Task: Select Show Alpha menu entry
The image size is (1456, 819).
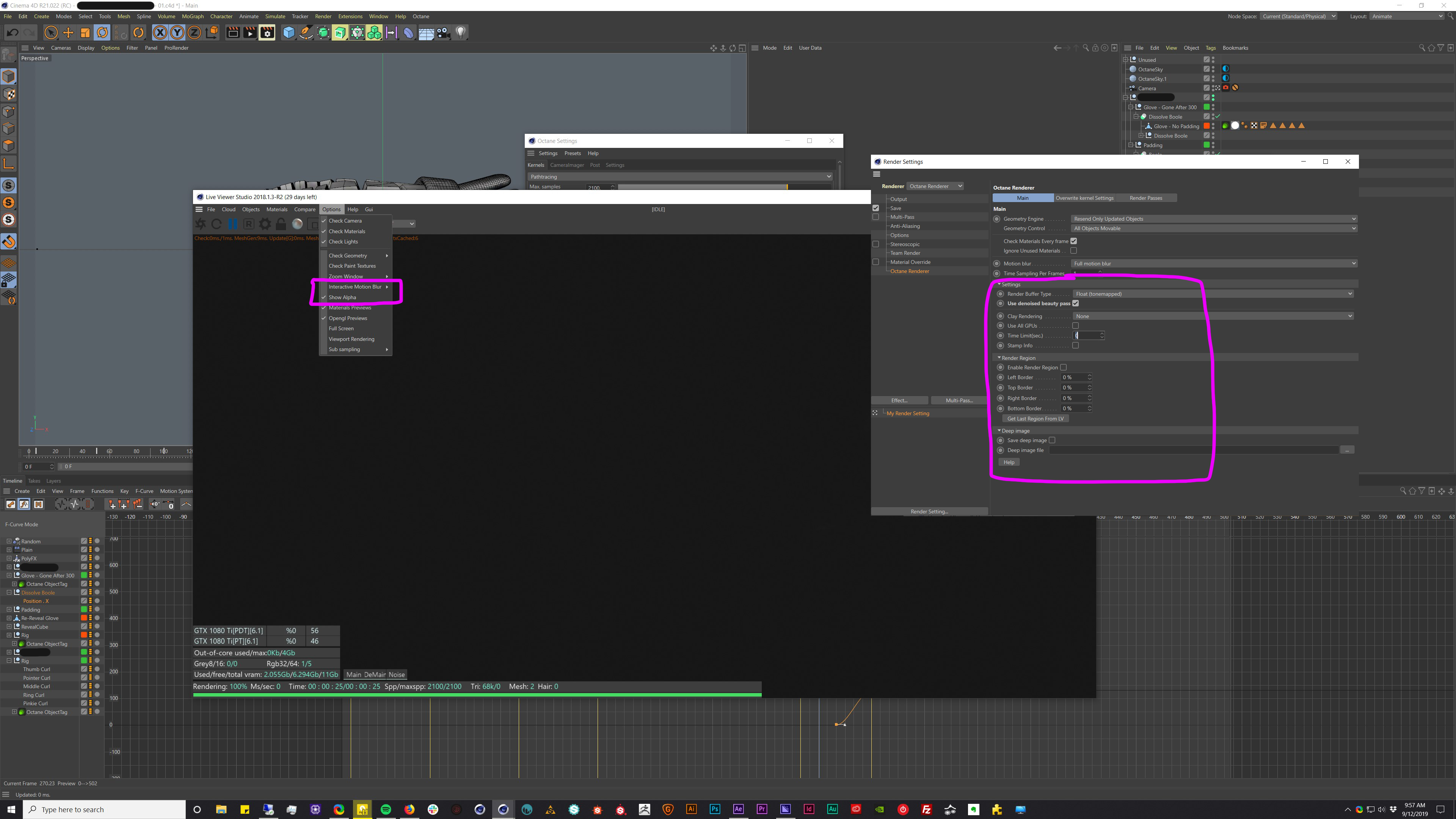Action: 342,297
